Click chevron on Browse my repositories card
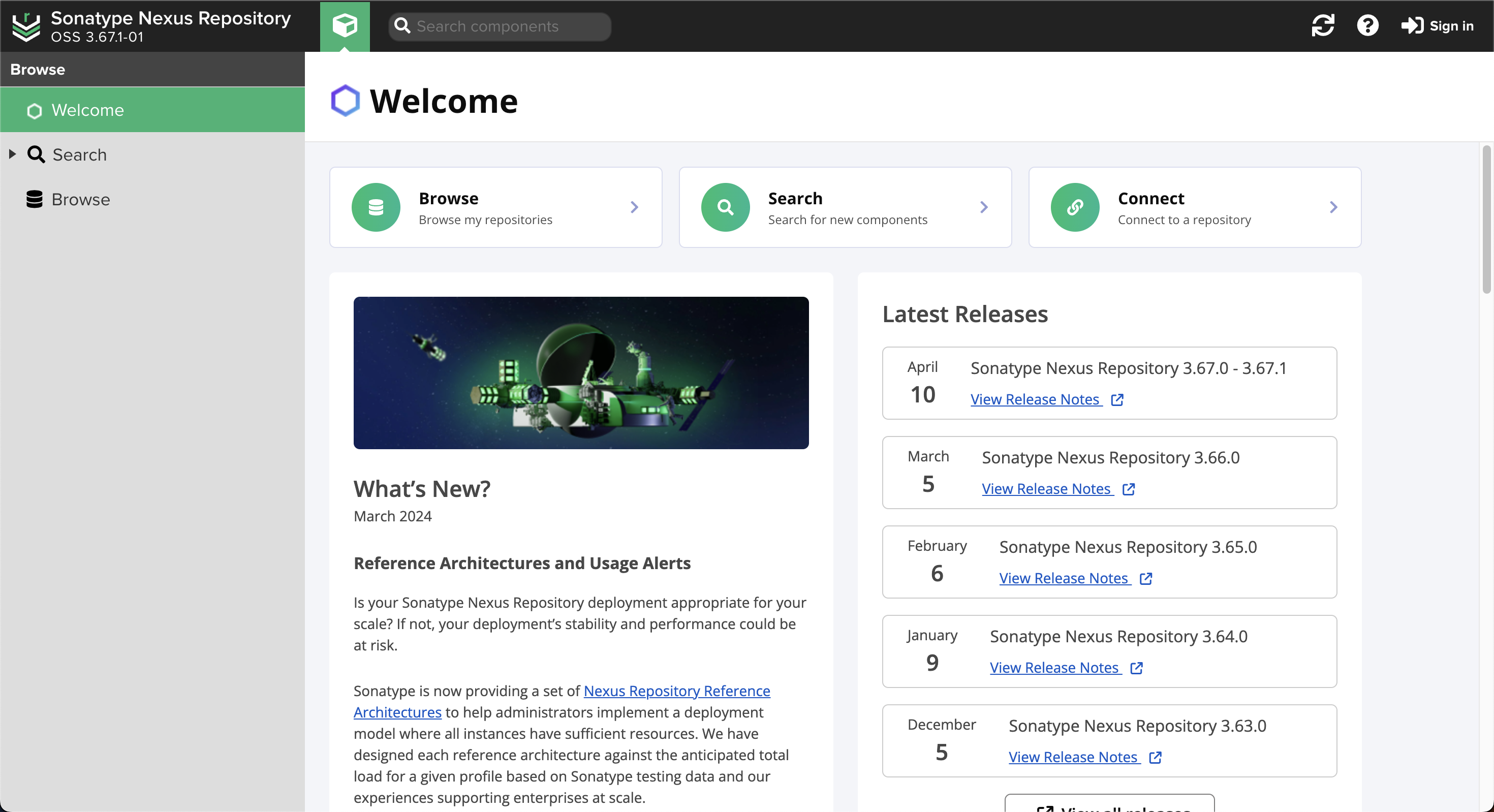Image resolution: width=1494 pixels, height=812 pixels. [634, 207]
